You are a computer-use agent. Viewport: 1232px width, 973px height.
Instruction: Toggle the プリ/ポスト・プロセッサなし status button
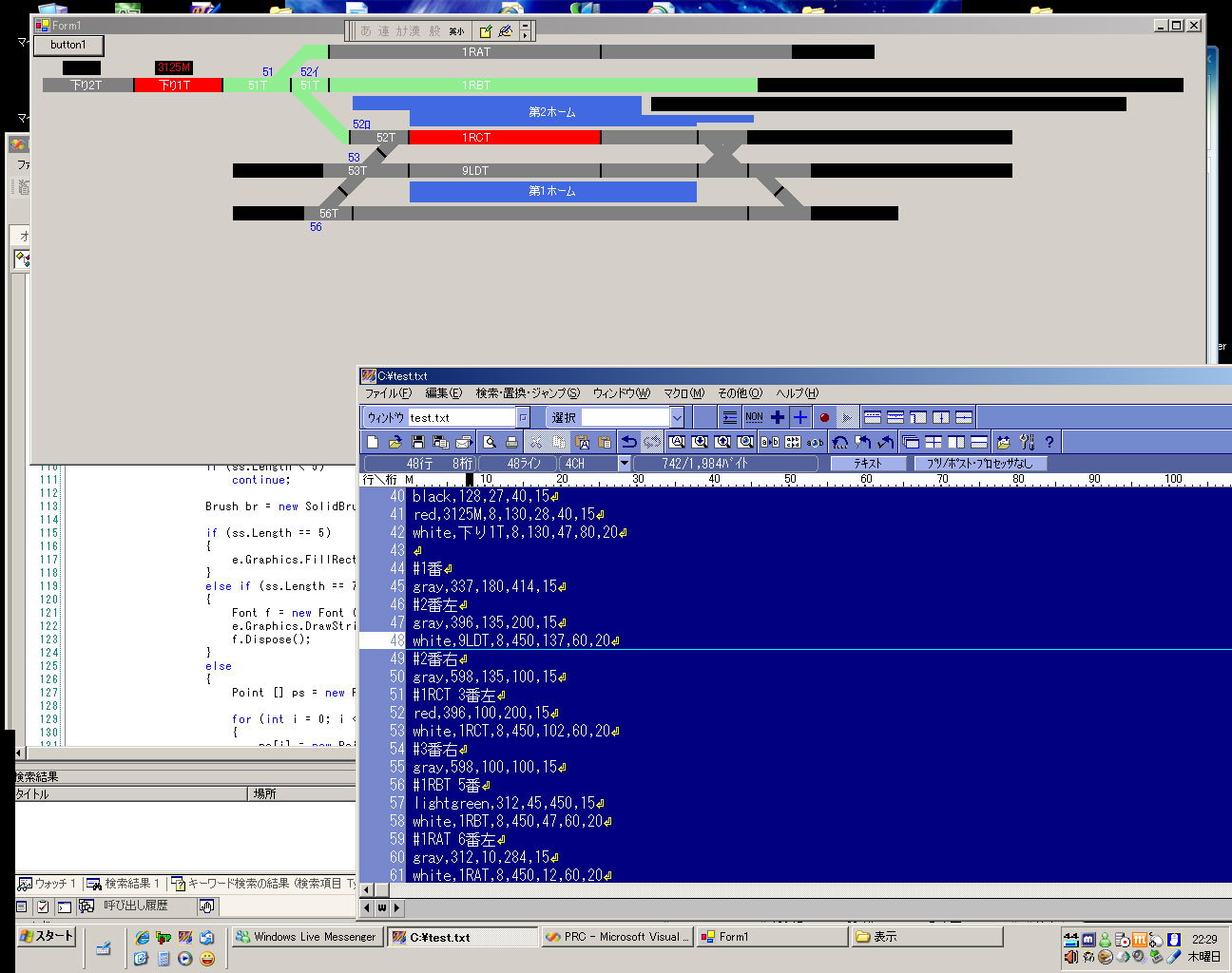(979, 464)
